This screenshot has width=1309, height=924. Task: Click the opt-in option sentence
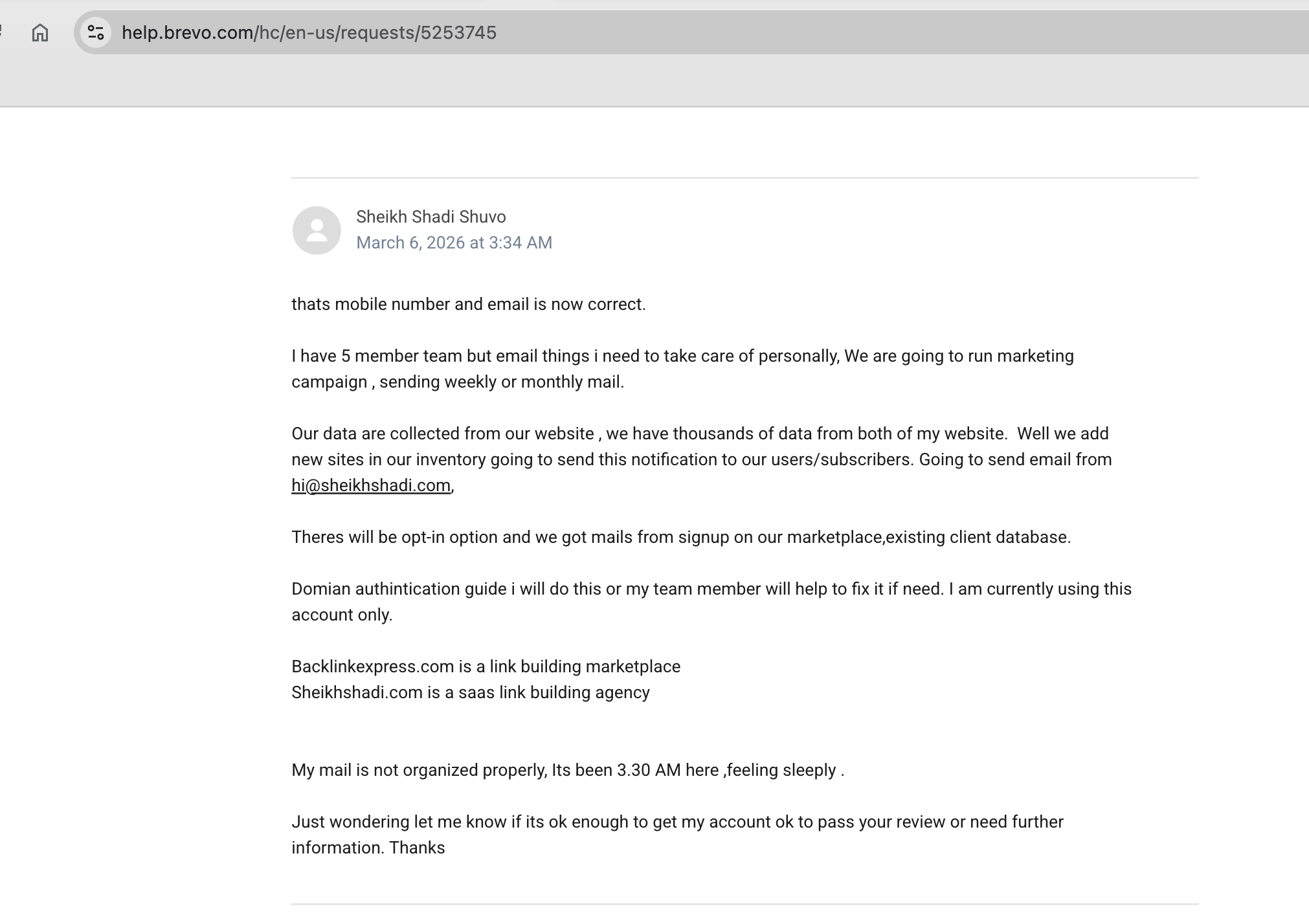681,537
